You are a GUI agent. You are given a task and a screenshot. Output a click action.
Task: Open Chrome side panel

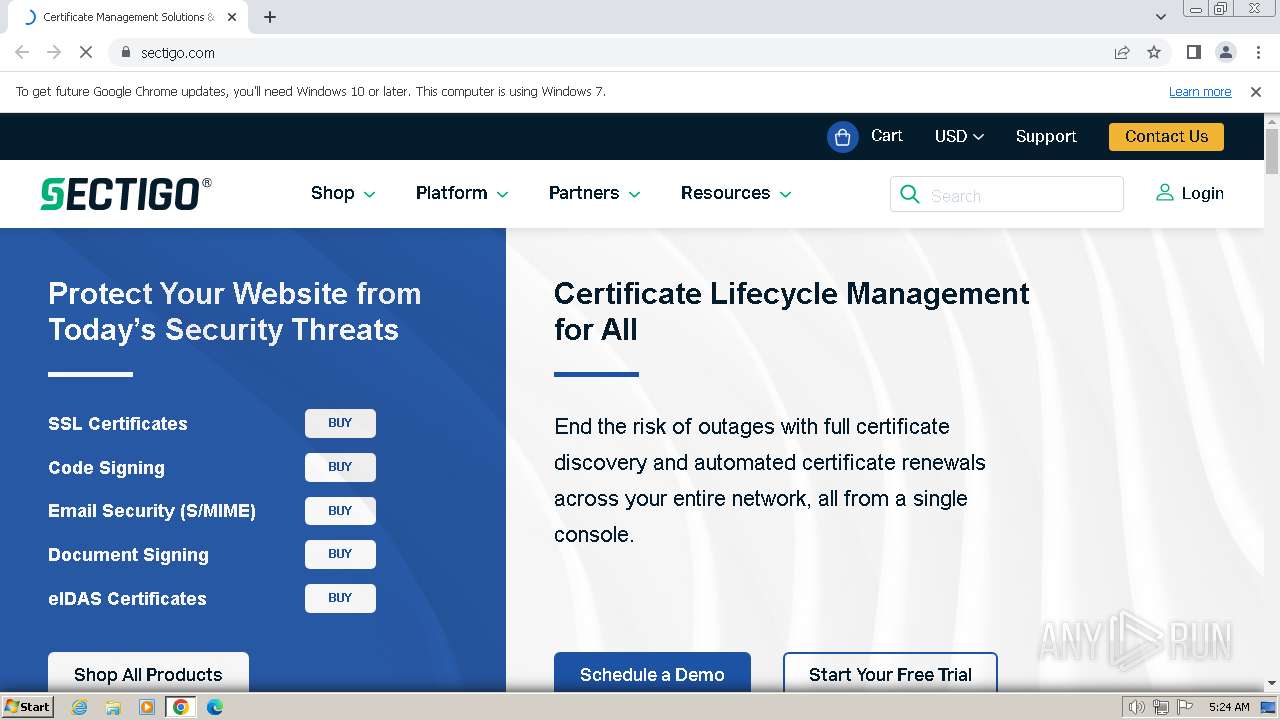click(x=1193, y=52)
